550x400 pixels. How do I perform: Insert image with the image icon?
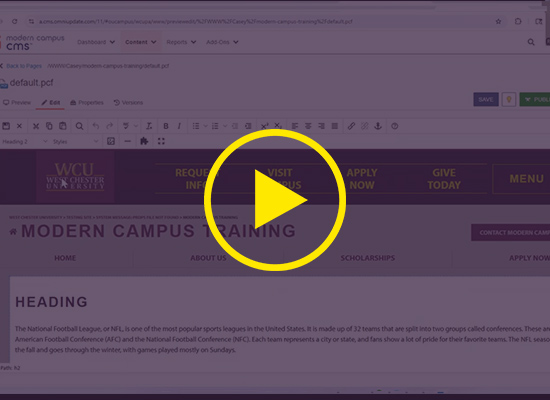pos(111,141)
